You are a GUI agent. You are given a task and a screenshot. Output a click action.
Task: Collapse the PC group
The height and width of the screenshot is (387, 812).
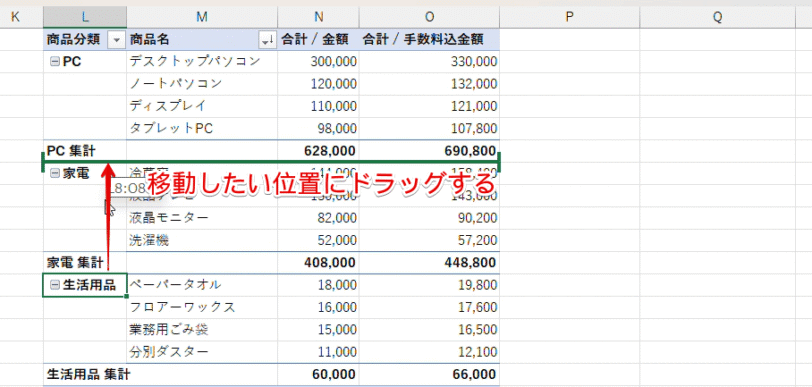(54, 62)
